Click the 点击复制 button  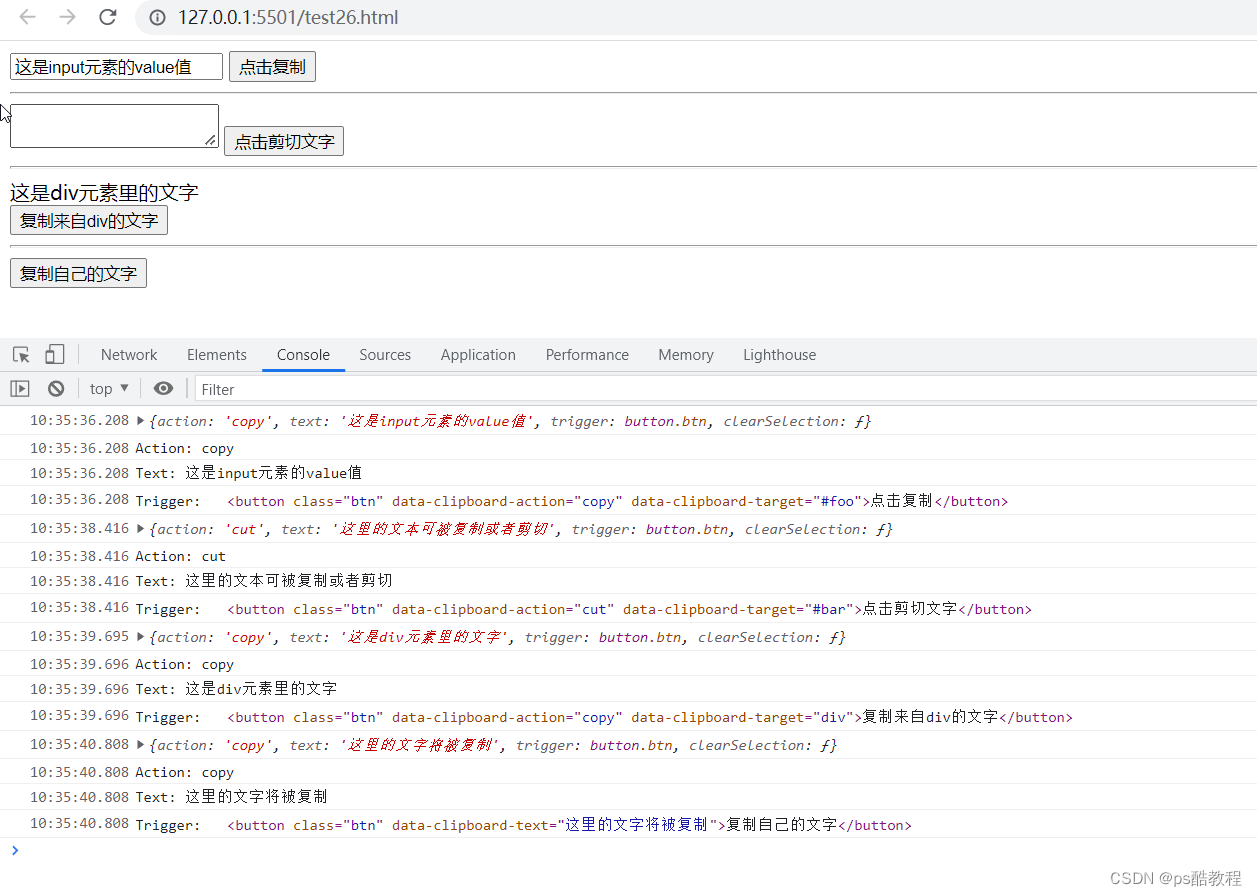[x=272, y=66]
